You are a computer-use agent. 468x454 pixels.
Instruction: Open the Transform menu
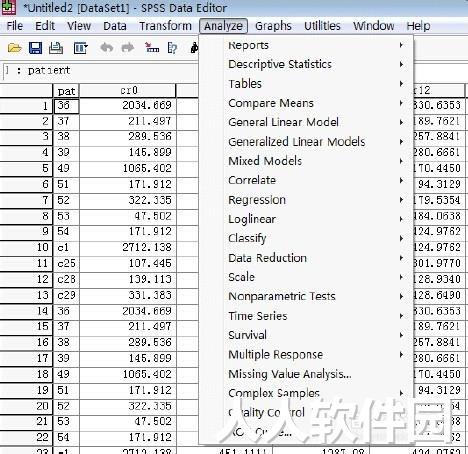pyautogui.click(x=165, y=26)
